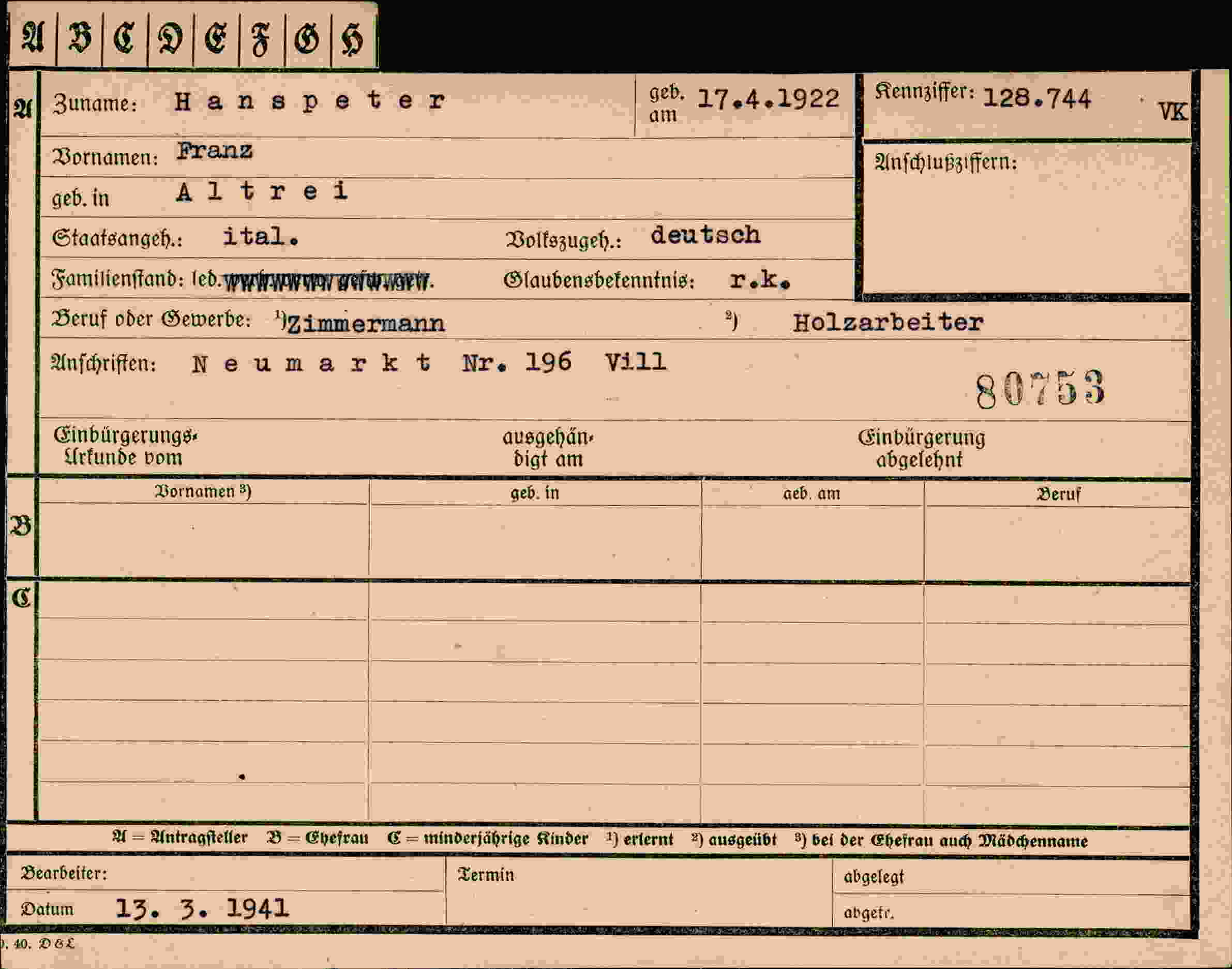
Task: Click the 'Volkszugeh.:' label
Action: point(563,240)
